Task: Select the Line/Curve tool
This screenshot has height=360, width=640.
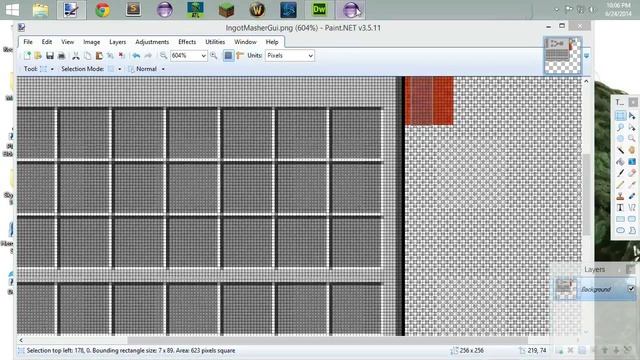Action: pos(632,207)
